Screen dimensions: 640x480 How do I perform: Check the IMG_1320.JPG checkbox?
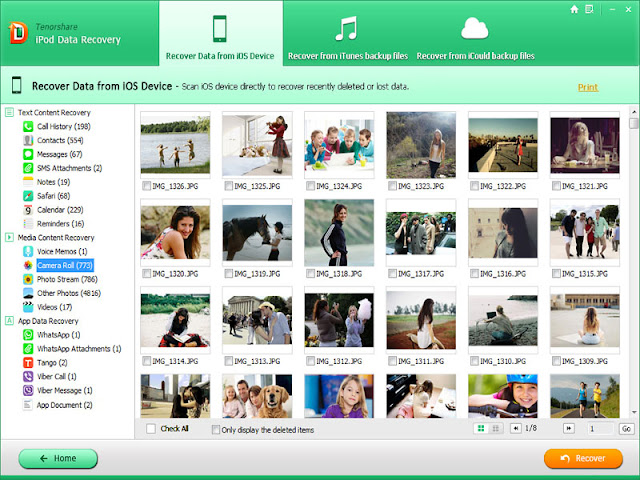pos(146,273)
